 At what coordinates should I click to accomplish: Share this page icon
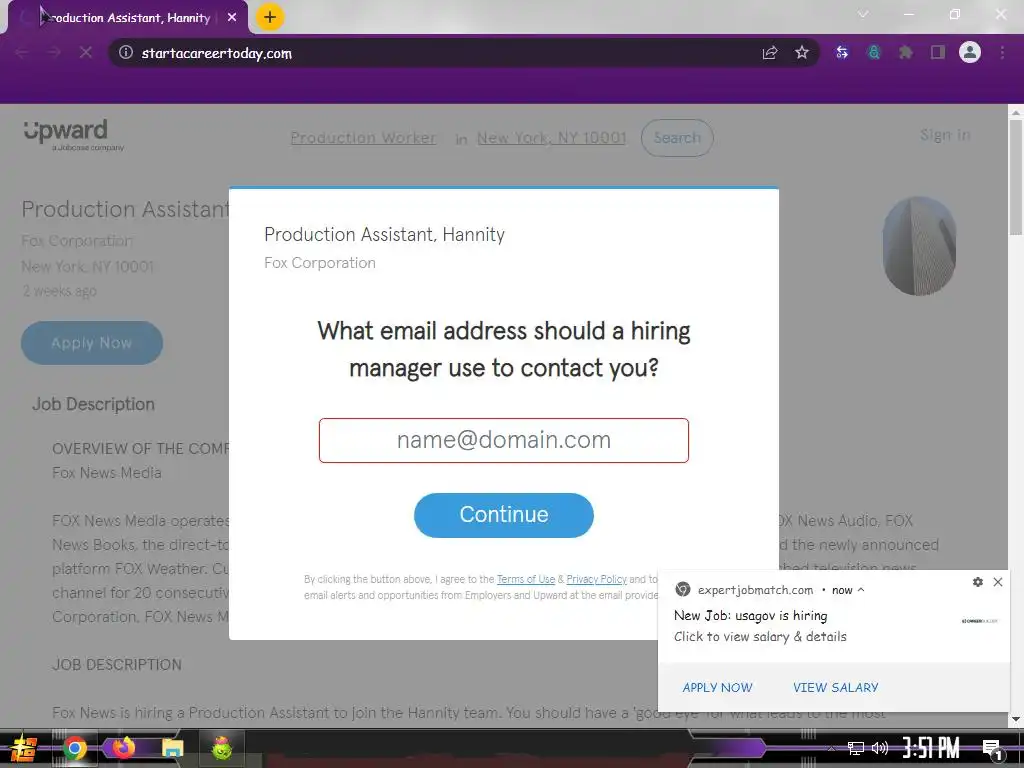770,53
